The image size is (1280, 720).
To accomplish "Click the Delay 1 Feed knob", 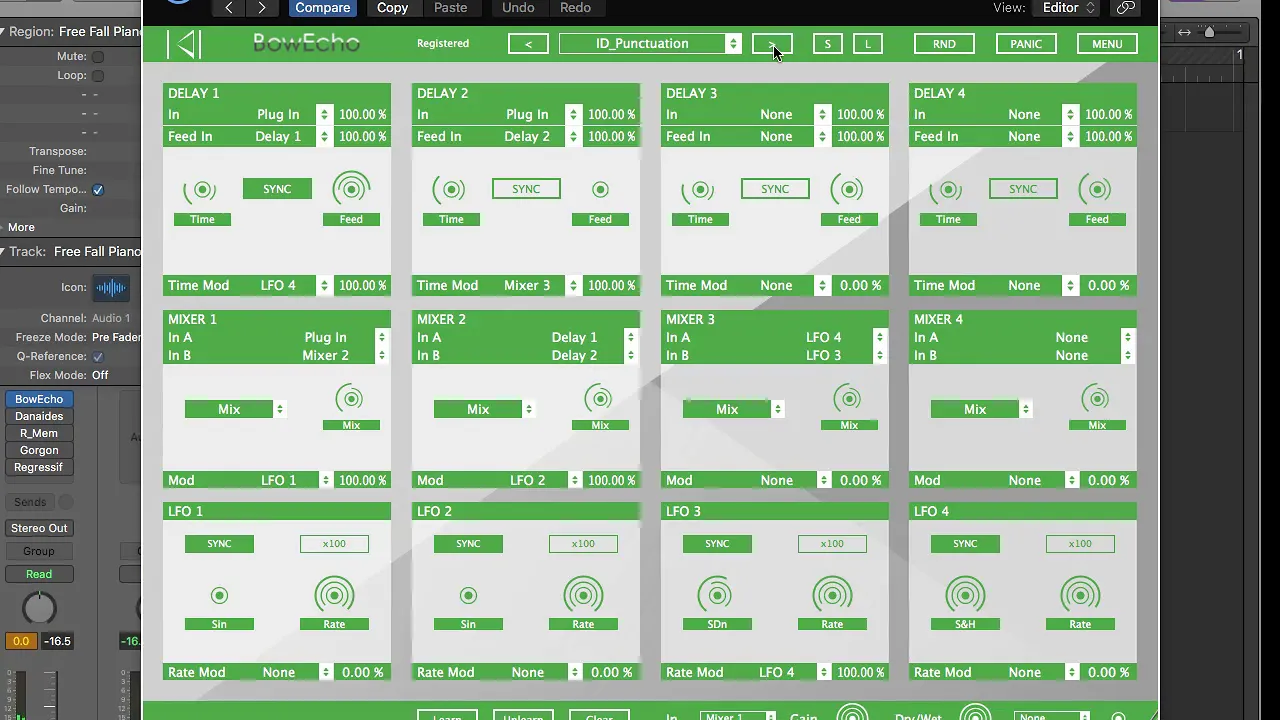I will pyautogui.click(x=351, y=188).
